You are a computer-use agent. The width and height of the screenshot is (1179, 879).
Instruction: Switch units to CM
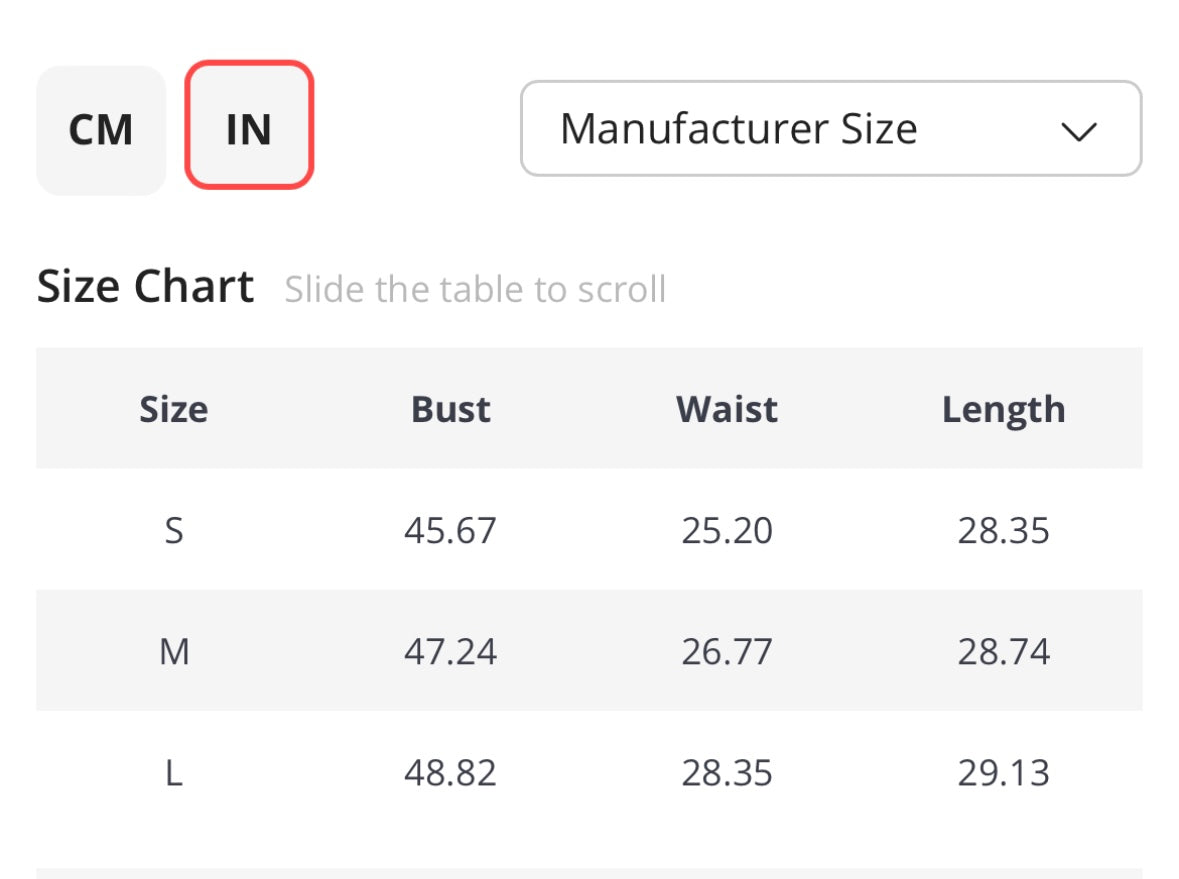[101, 130]
